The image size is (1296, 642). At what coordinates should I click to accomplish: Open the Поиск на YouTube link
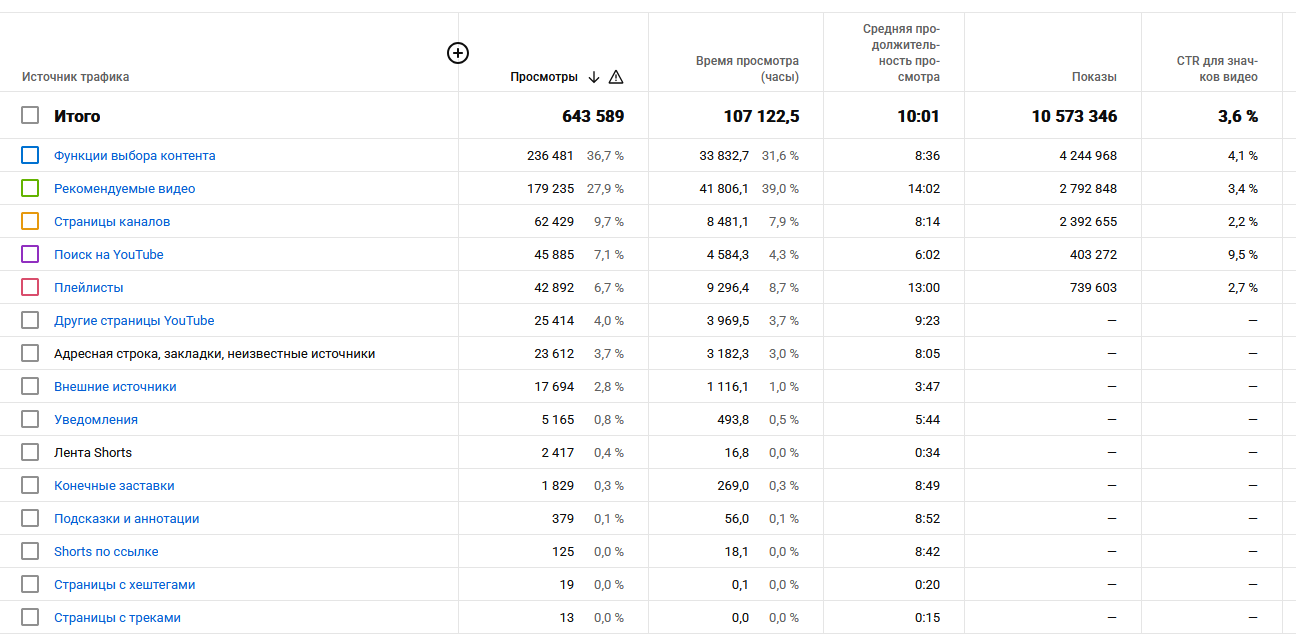[x=108, y=255]
